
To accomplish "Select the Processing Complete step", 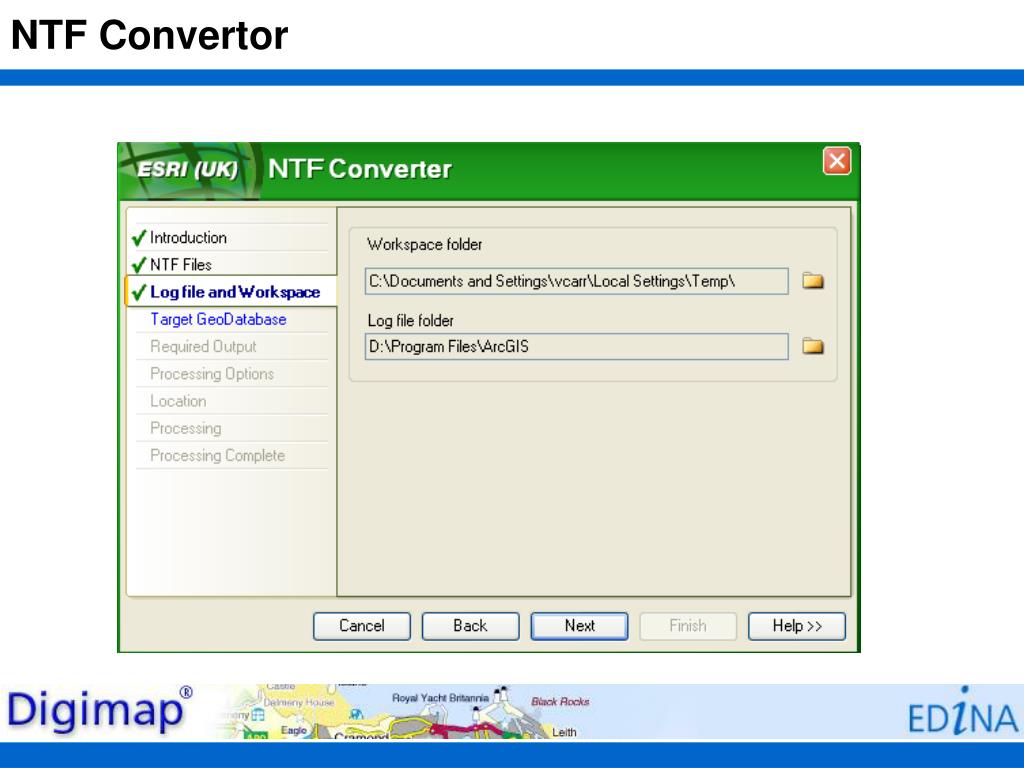I will 217,455.
